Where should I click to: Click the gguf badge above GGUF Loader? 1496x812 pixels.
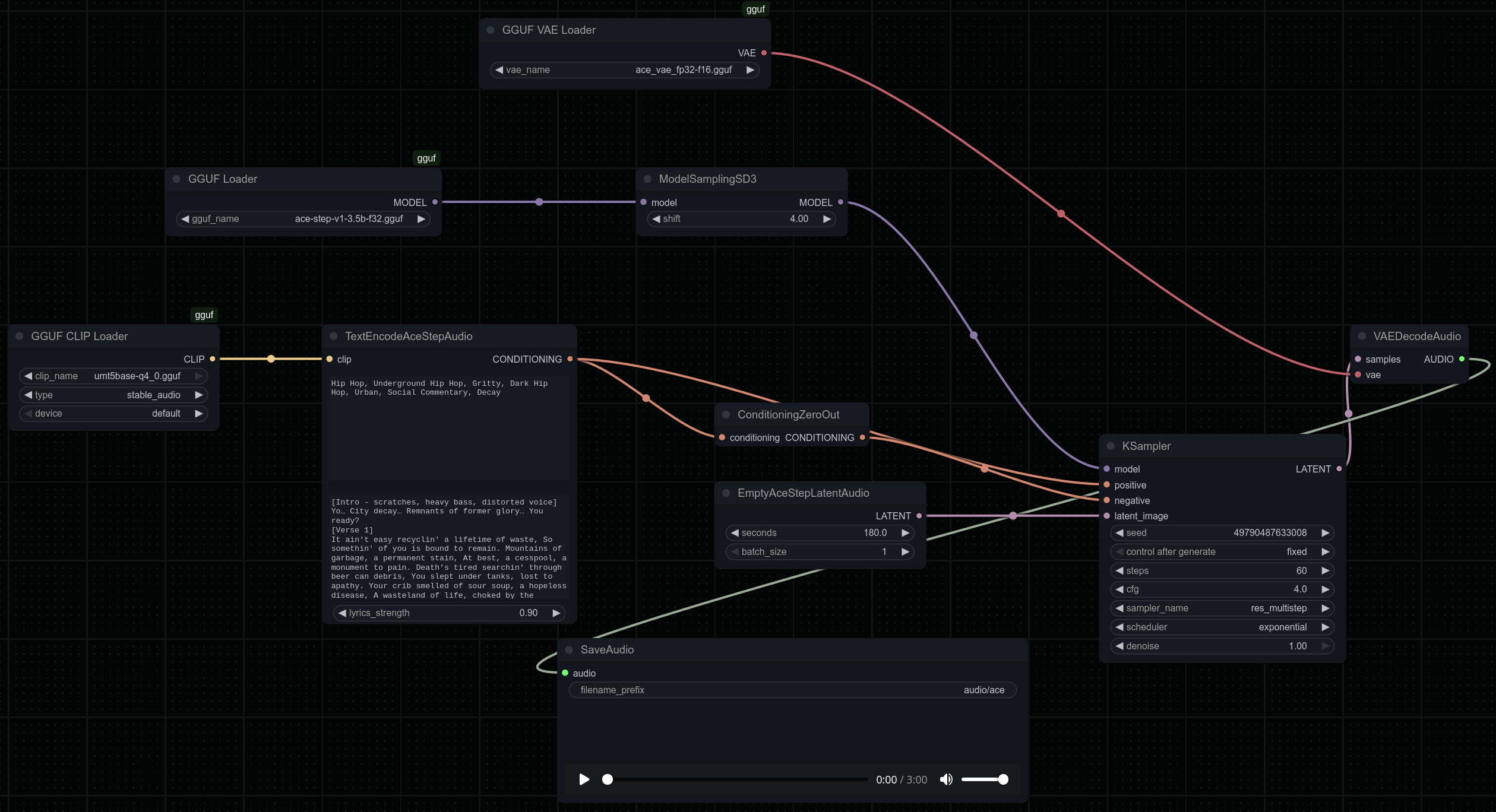coord(426,158)
